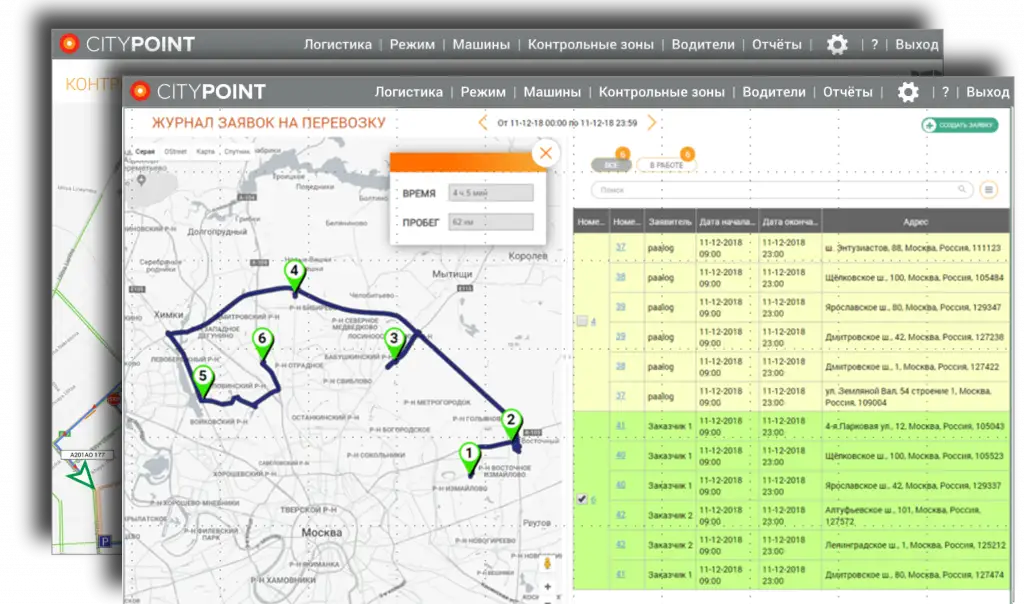This screenshot has width=1024, height=604.
Task: Switch filter to 'В работе' requests
Action: [x=666, y=164]
